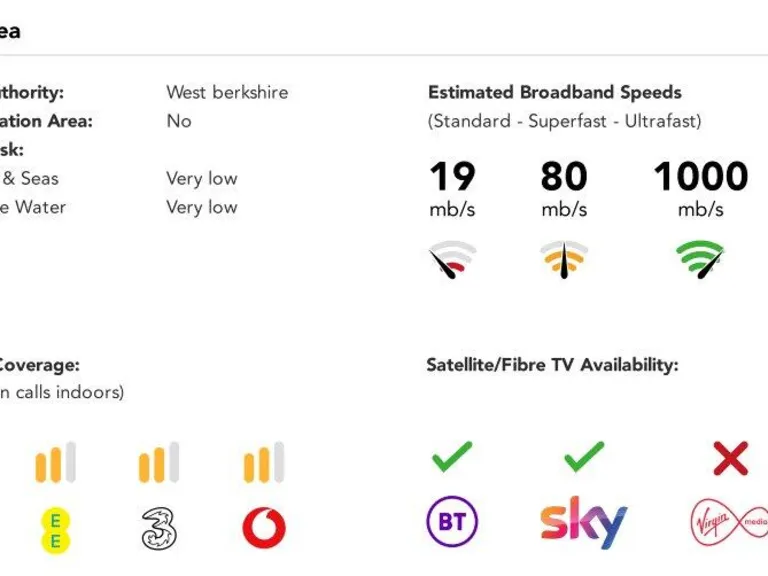
Task: Click the signal bars above EE
Action: tap(55, 463)
